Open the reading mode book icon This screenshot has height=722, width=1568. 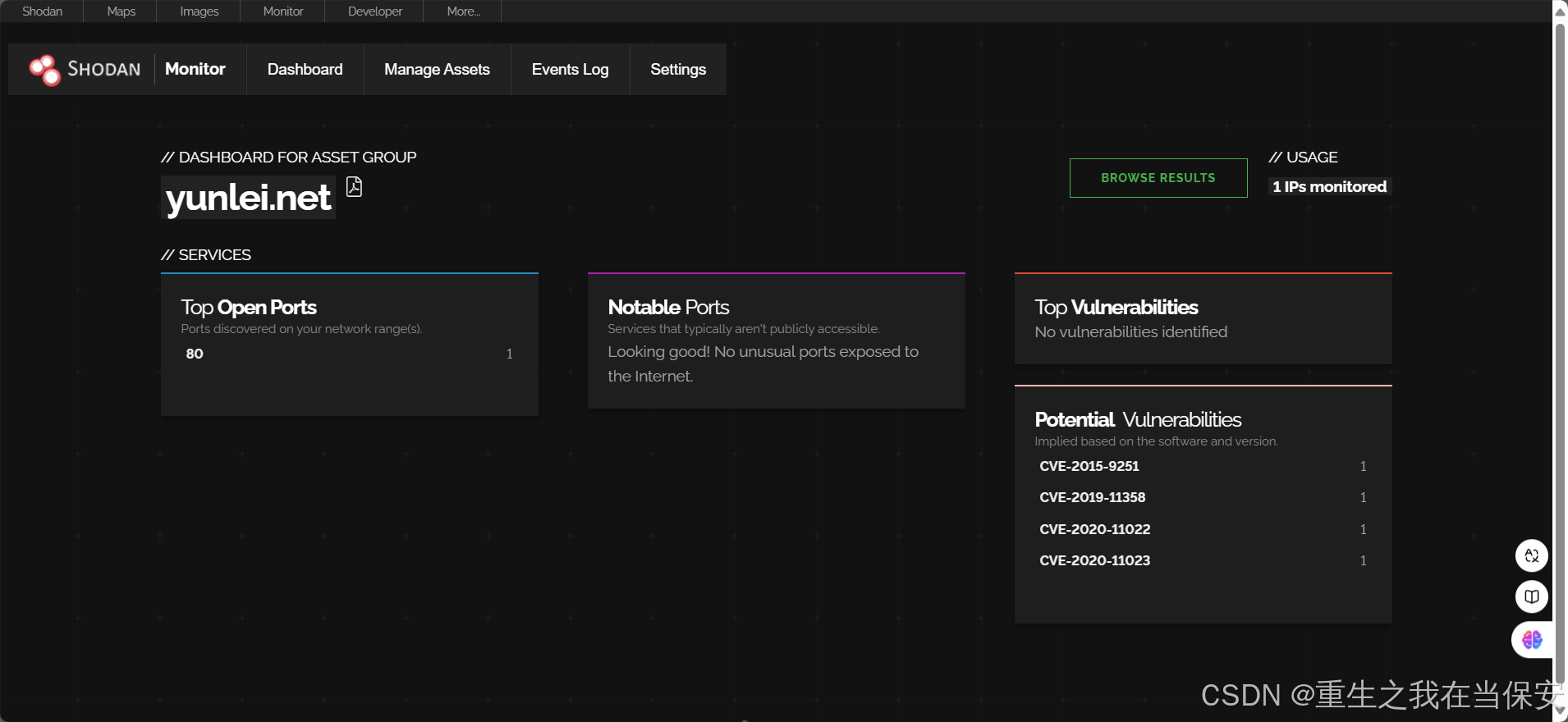coord(1531,596)
